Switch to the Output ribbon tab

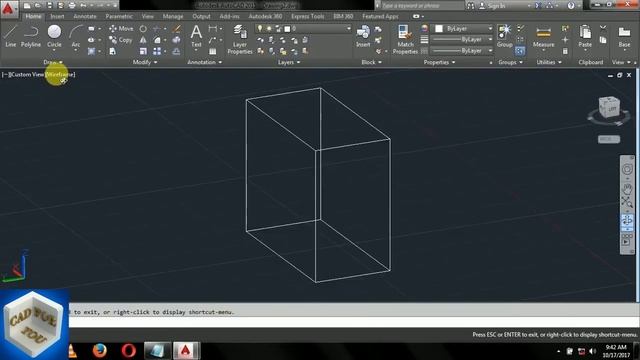point(201,16)
